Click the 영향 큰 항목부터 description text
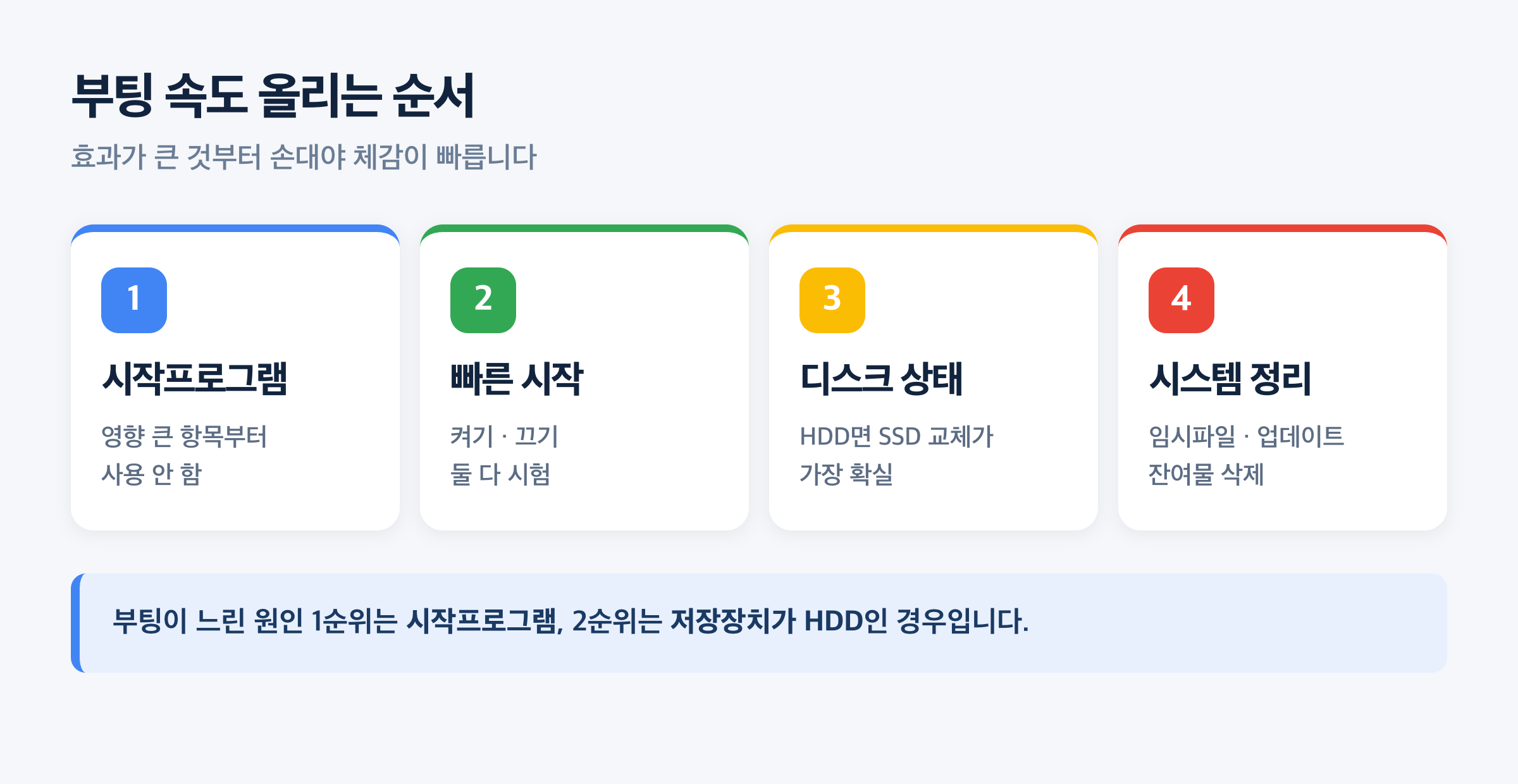The width and height of the screenshot is (1518, 784). 184,436
